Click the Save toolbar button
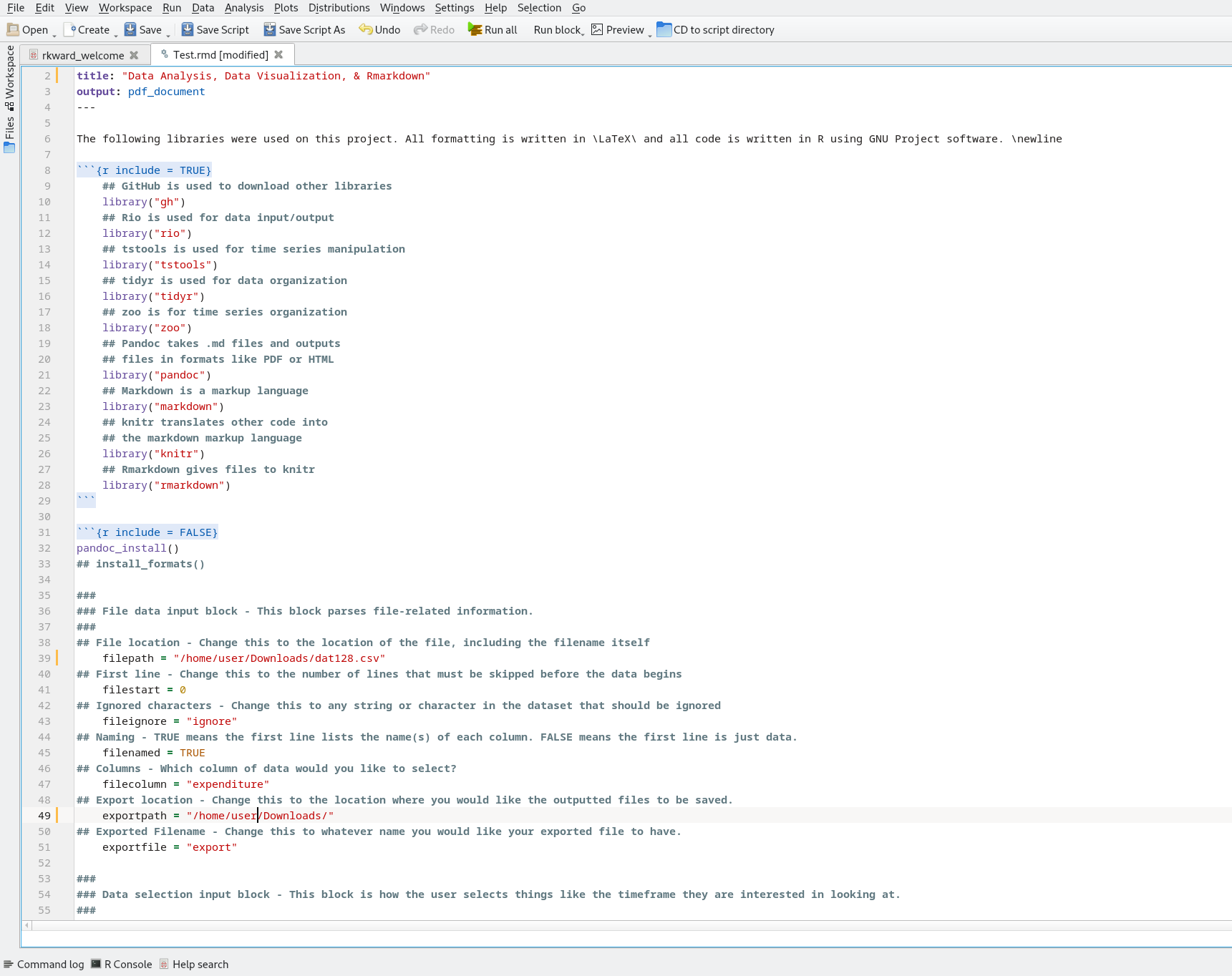1232x976 pixels. (x=143, y=29)
